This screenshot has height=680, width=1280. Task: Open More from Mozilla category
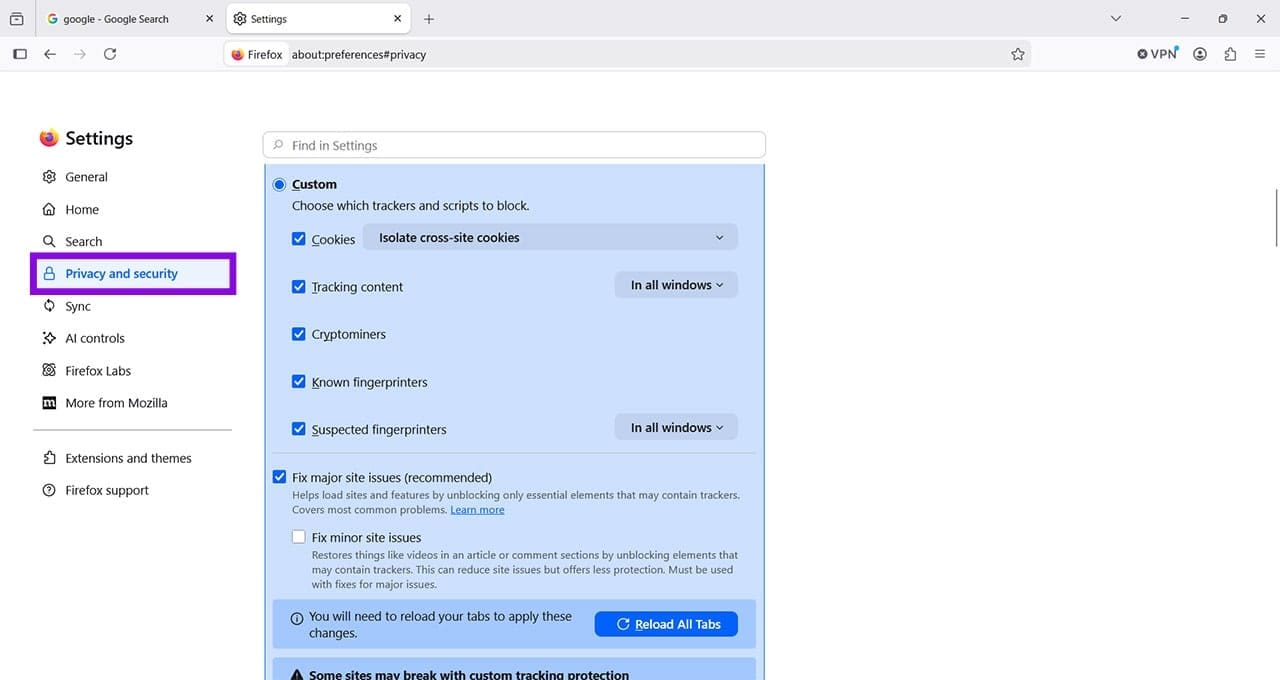[133, 403]
